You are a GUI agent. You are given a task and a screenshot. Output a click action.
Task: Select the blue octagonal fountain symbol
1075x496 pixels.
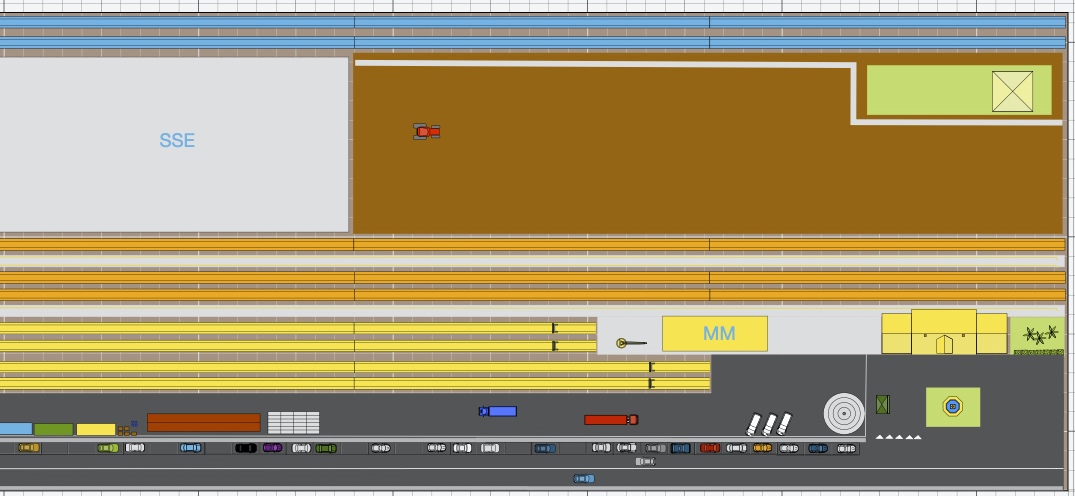[x=952, y=407]
